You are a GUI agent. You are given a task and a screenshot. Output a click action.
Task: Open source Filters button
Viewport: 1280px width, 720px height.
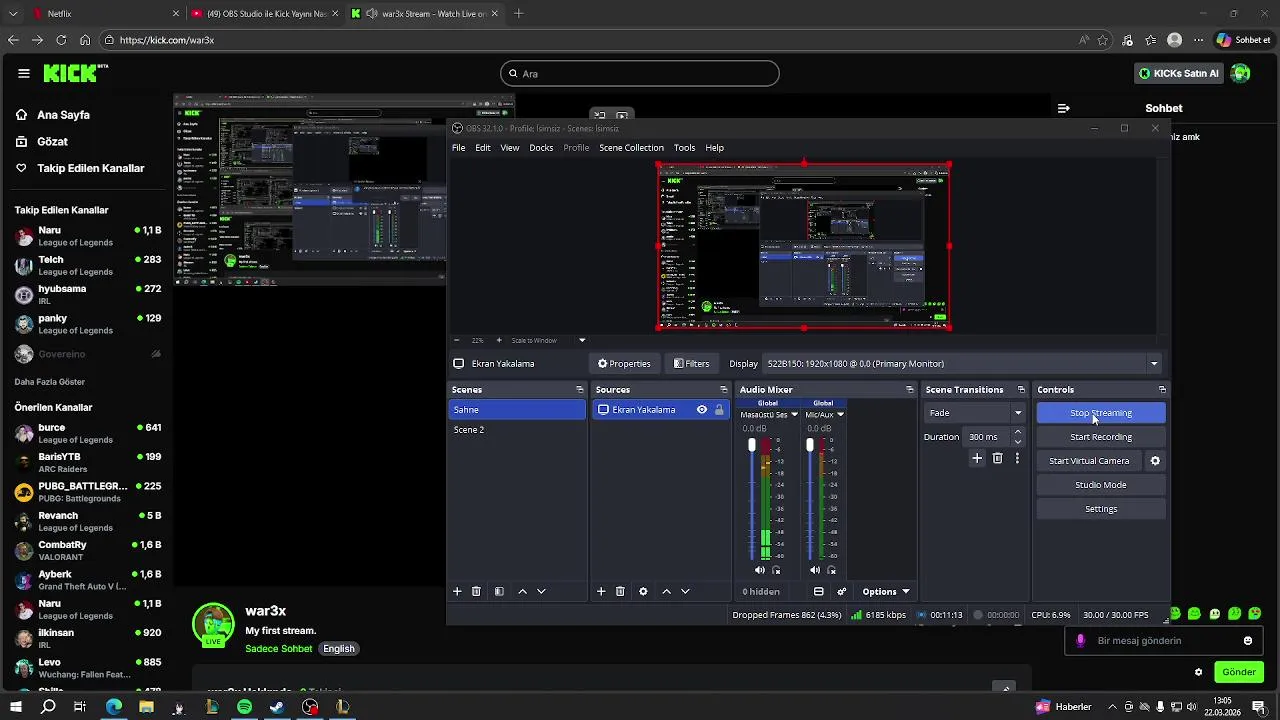tap(692, 364)
